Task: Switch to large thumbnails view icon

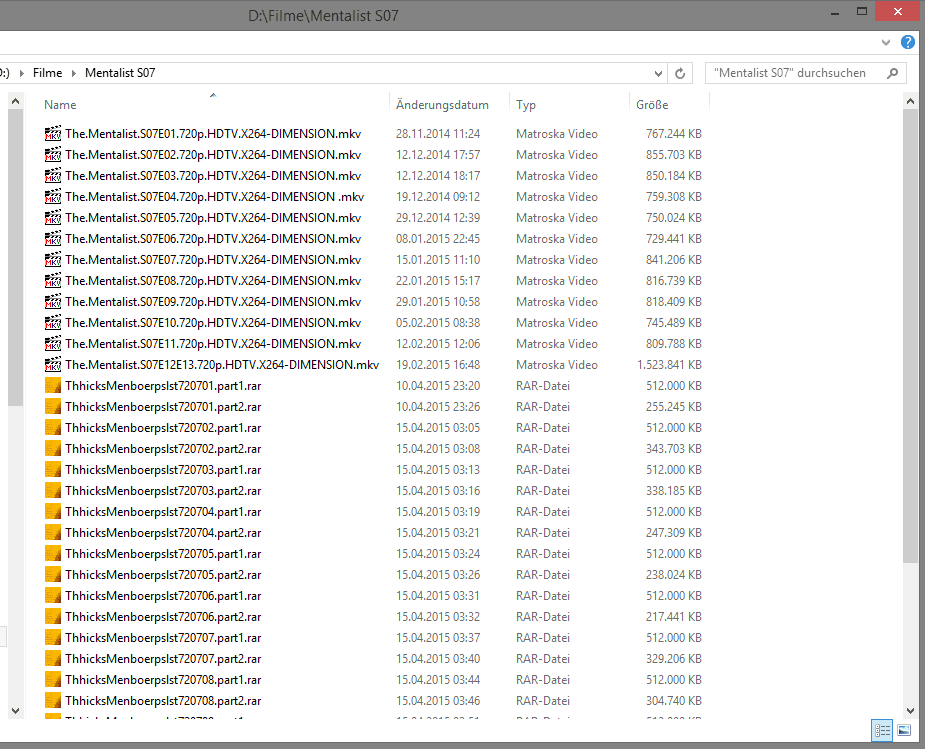Action: (904, 731)
